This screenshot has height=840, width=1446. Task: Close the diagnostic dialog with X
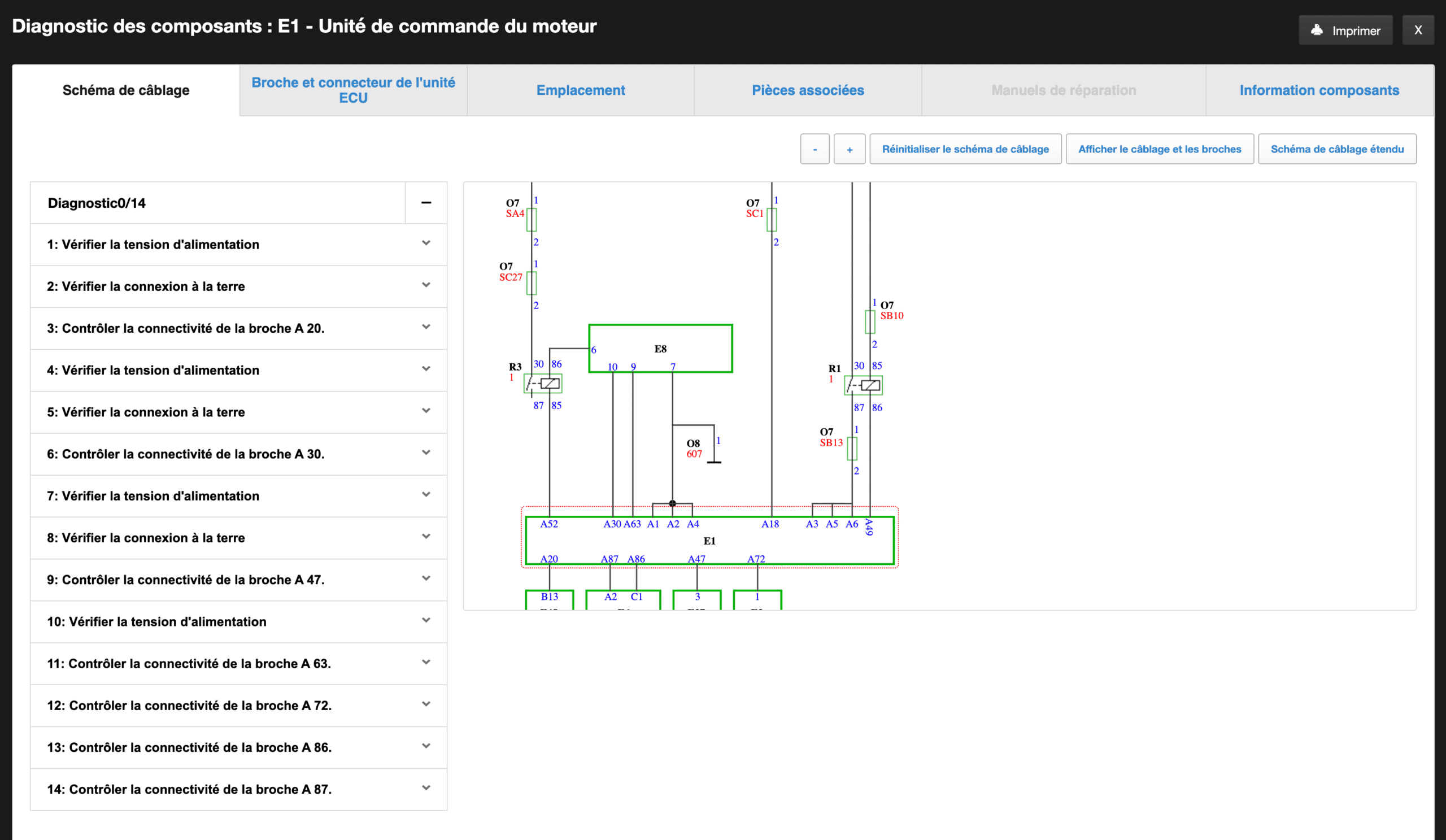(x=1417, y=30)
